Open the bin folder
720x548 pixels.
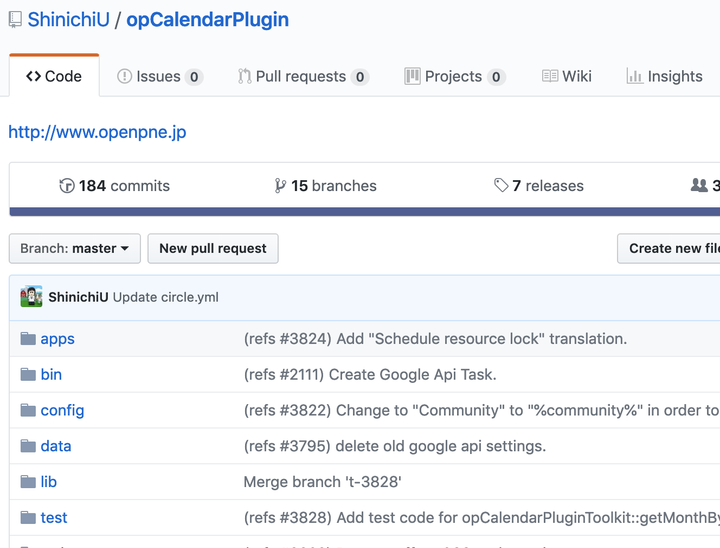click(x=51, y=375)
